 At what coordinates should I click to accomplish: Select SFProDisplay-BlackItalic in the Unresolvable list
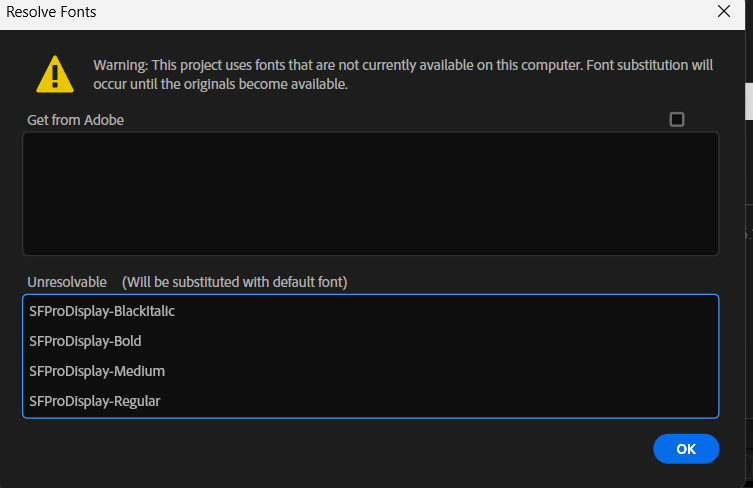coord(102,311)
